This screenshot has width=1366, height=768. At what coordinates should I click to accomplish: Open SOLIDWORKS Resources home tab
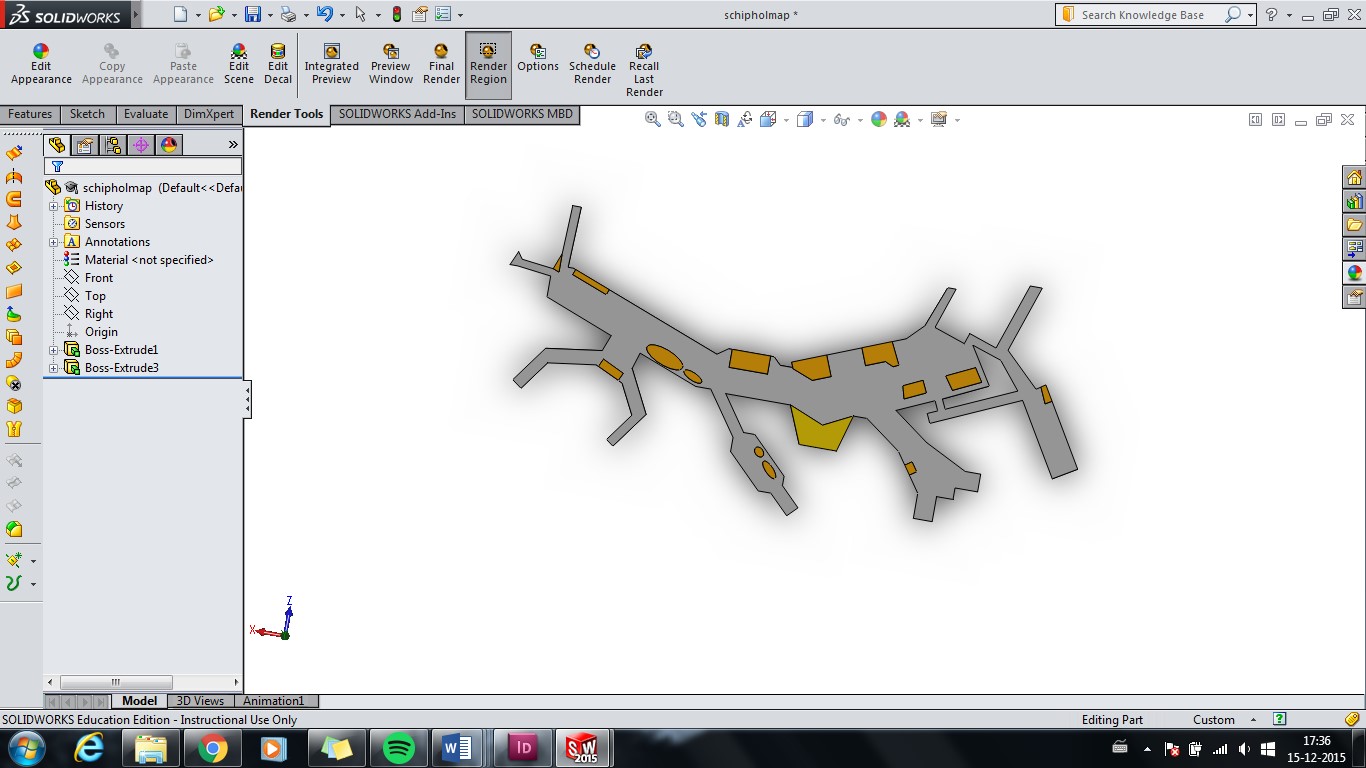(1354, 177)
